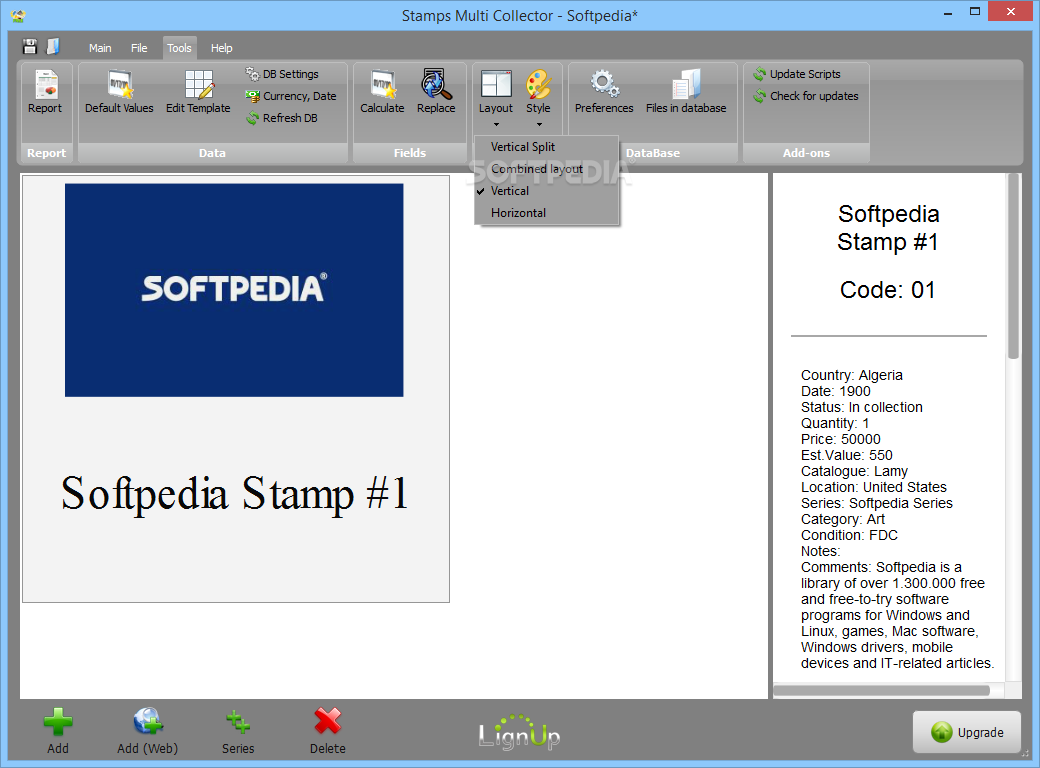Click the 'Series: Softpedia Series' line

876,503
